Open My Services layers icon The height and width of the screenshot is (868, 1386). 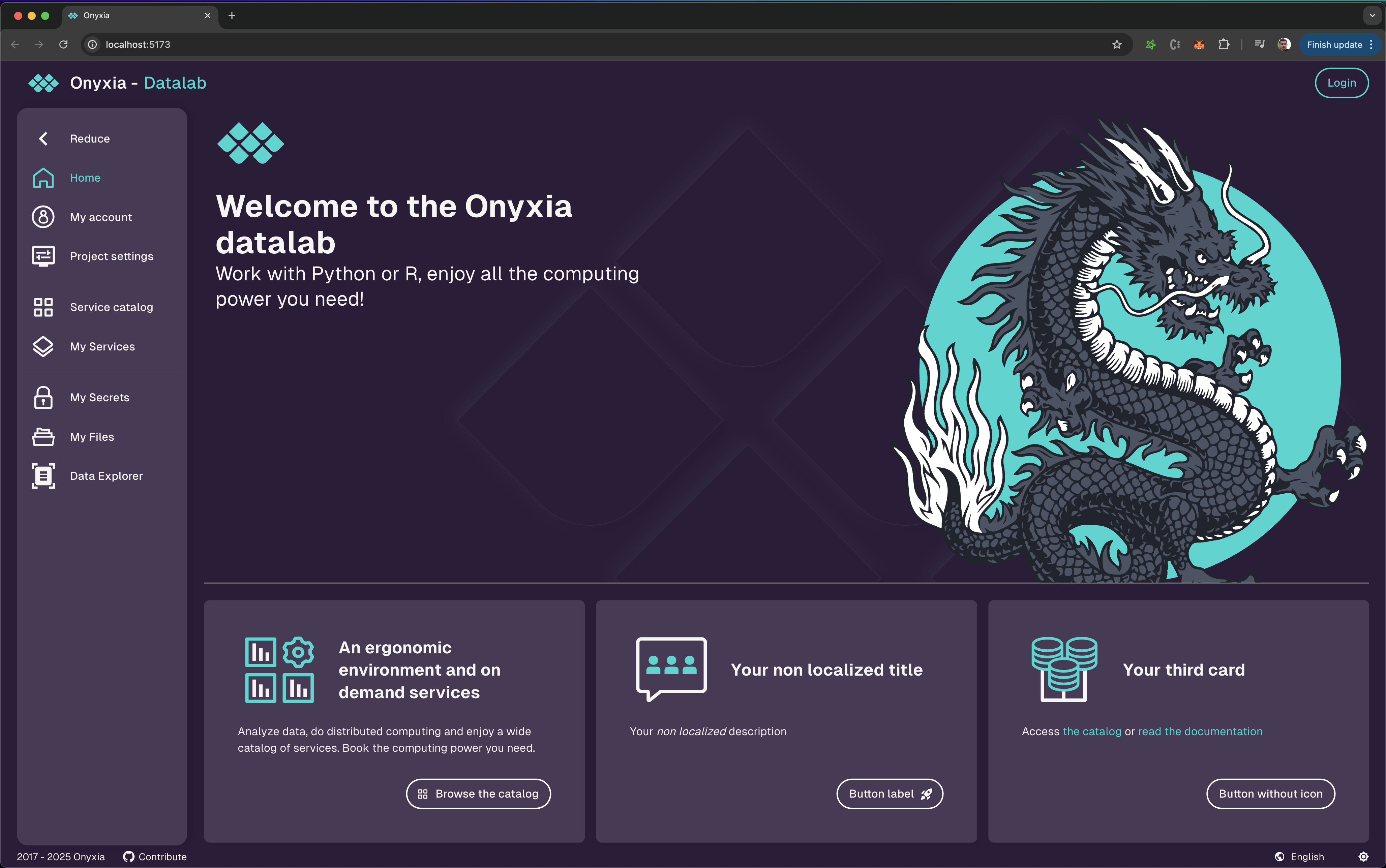pos(43,347)
